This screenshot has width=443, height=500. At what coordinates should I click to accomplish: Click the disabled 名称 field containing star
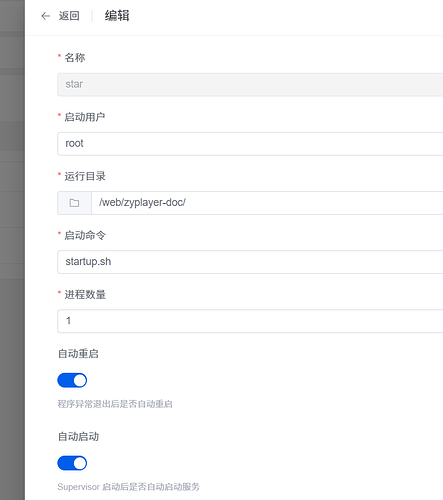pyautogui.click(x=250, y=84)
